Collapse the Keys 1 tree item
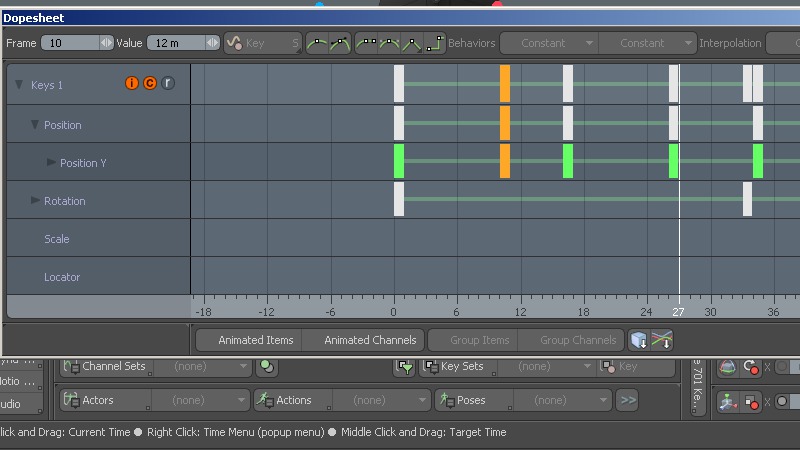 (18, 85)
